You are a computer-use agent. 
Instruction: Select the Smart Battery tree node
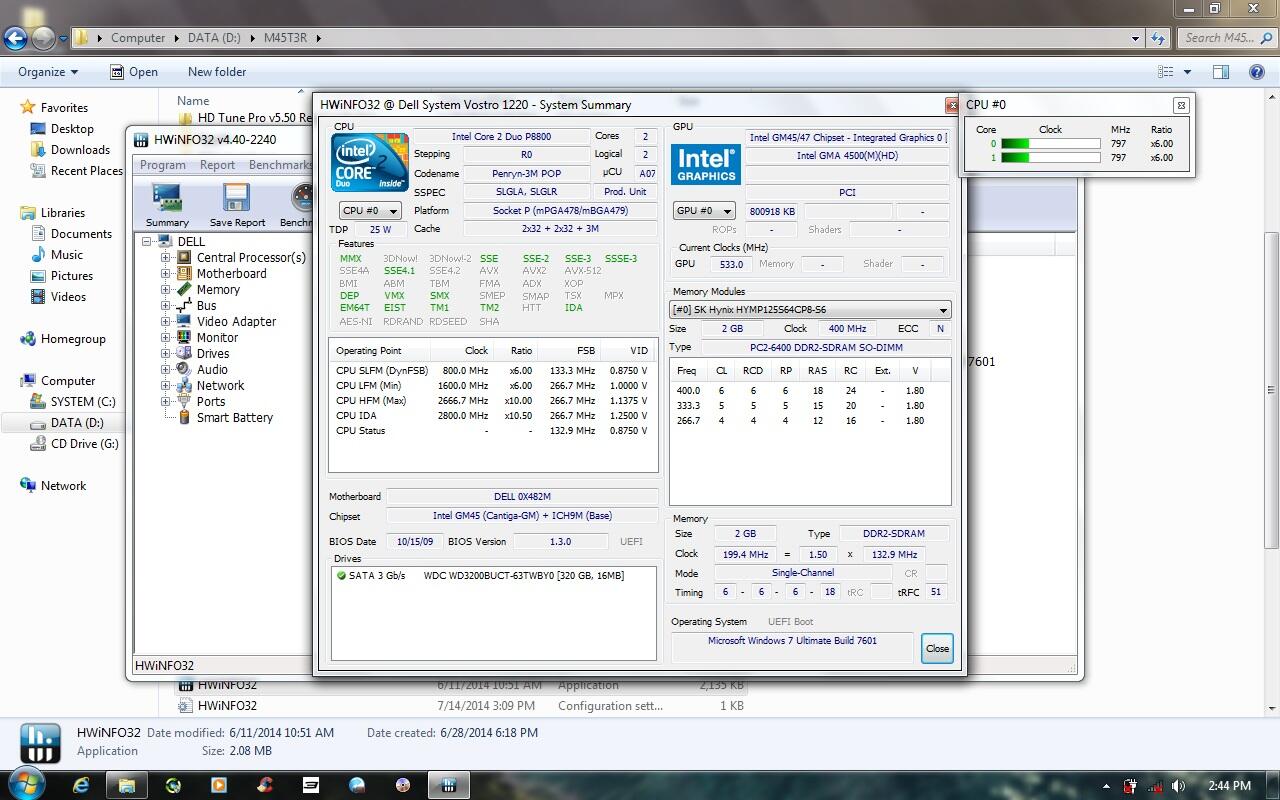tap(234, 417)
